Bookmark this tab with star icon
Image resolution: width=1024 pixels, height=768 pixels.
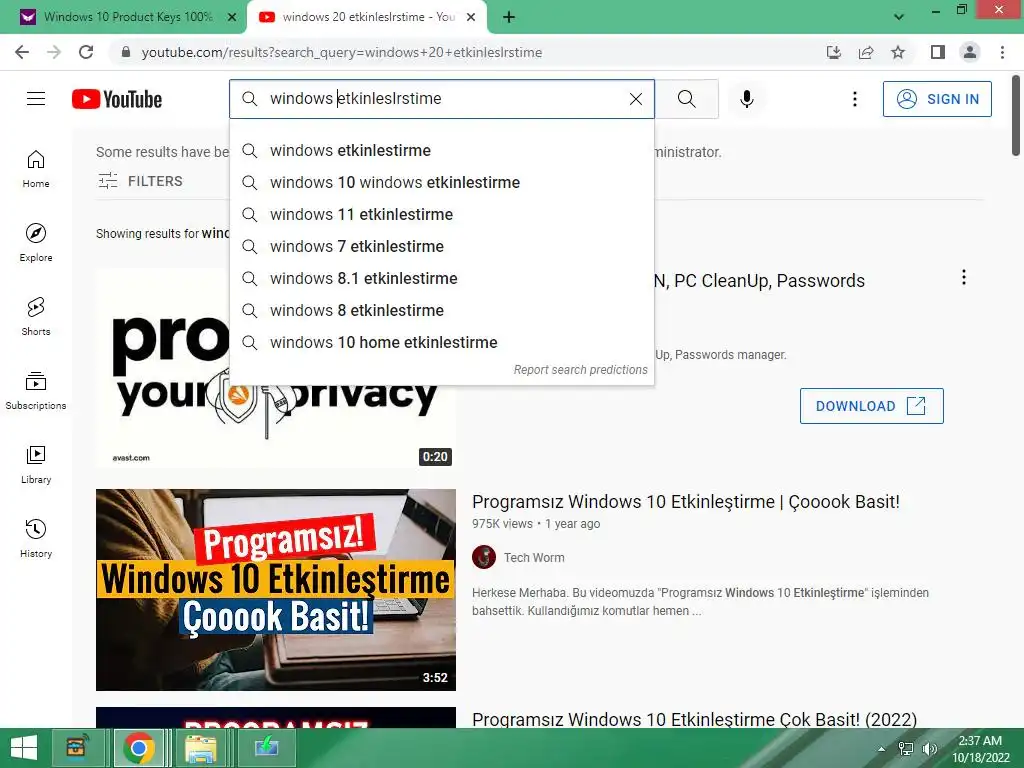pyautogui.click(x=898, y=52)
